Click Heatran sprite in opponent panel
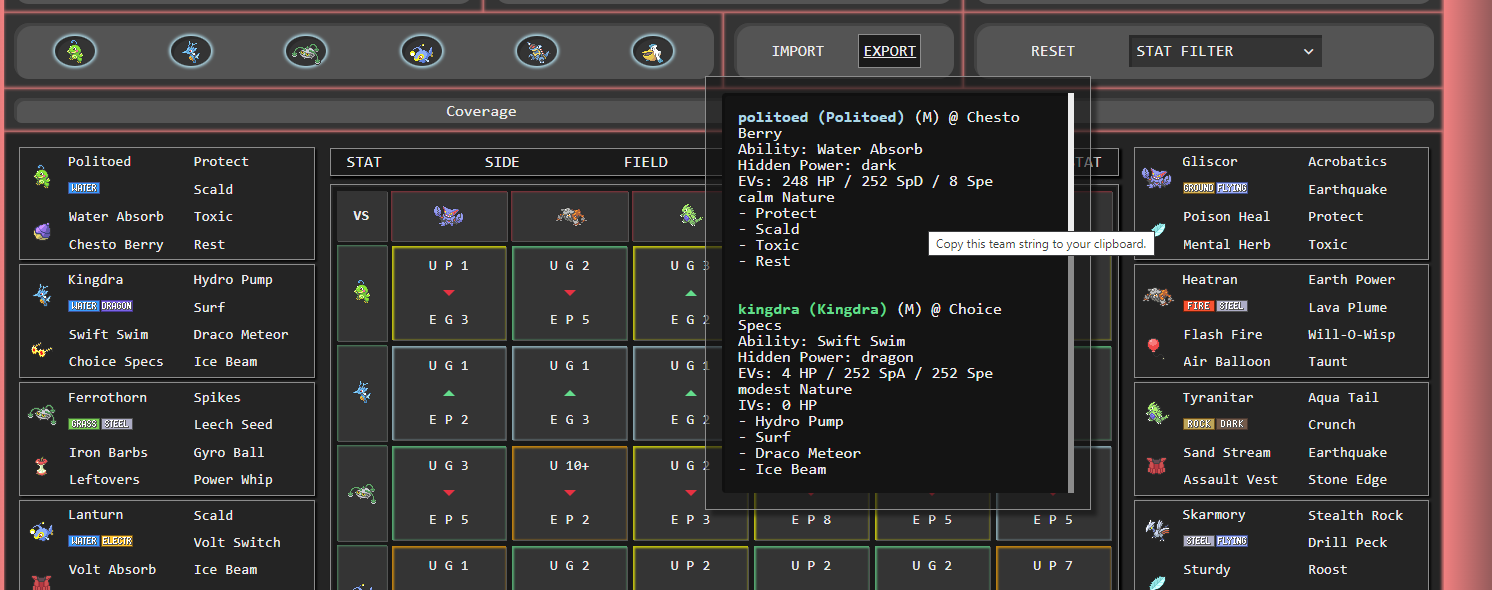 coord(1156,295)
